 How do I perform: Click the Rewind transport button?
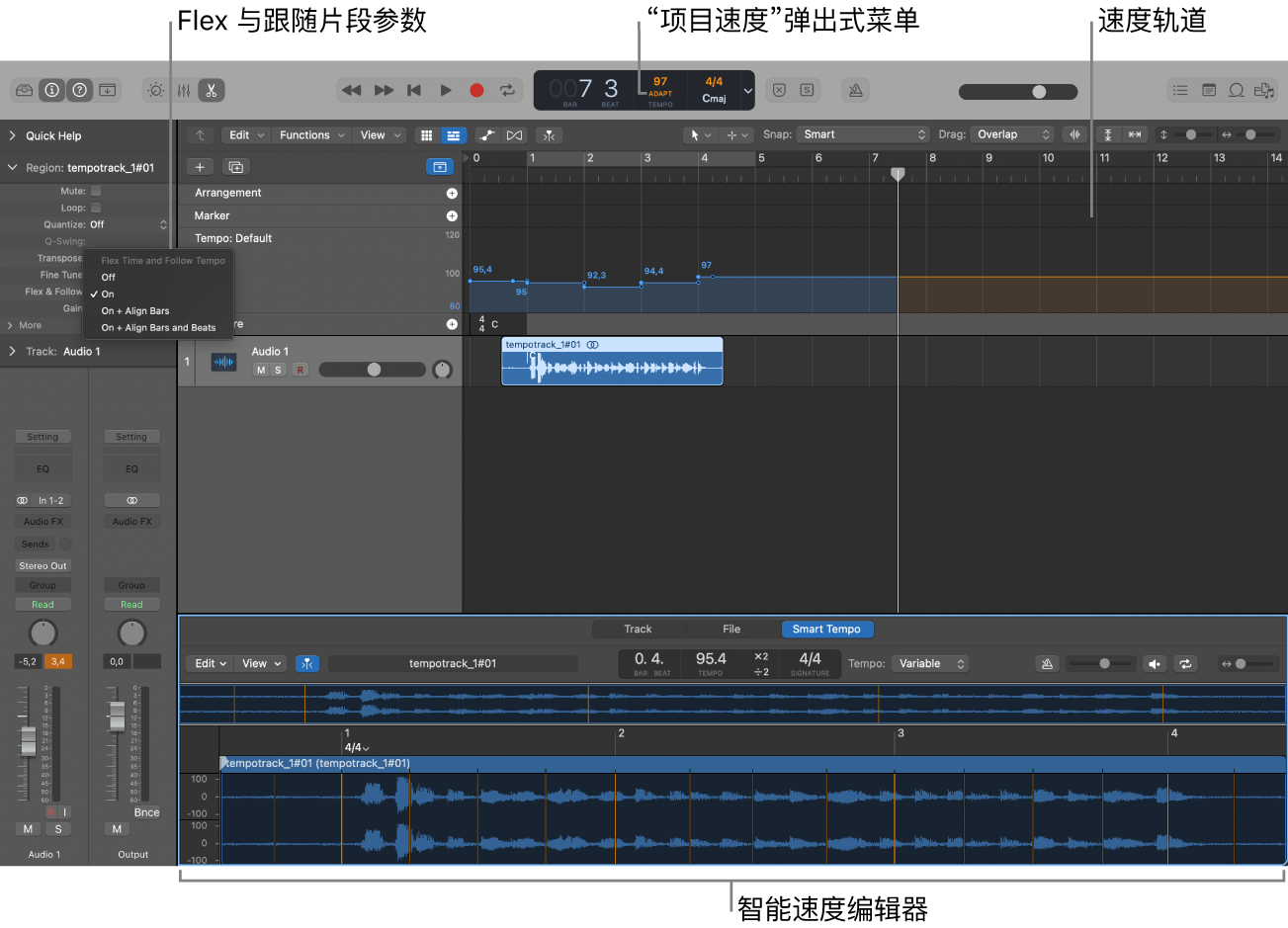tap(351, 90)
